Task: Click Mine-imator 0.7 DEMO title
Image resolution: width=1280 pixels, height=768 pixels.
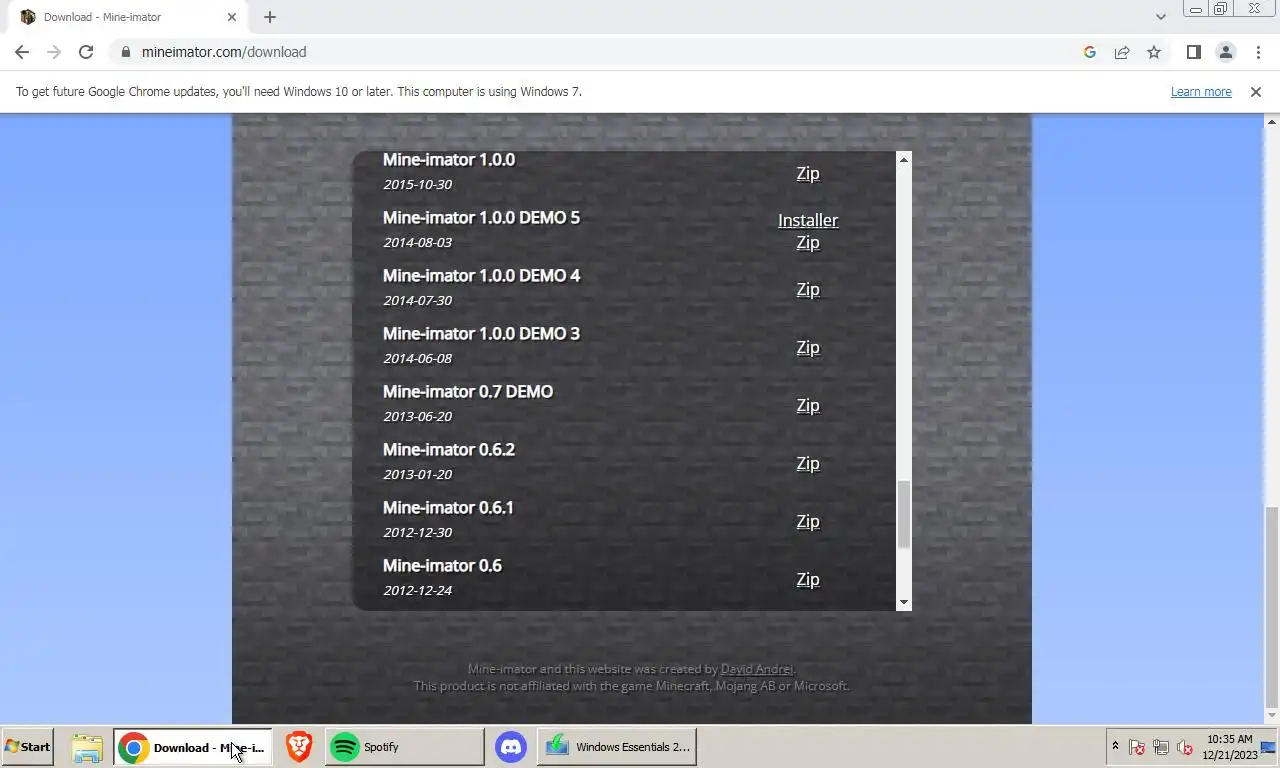Action: [468, 392]
